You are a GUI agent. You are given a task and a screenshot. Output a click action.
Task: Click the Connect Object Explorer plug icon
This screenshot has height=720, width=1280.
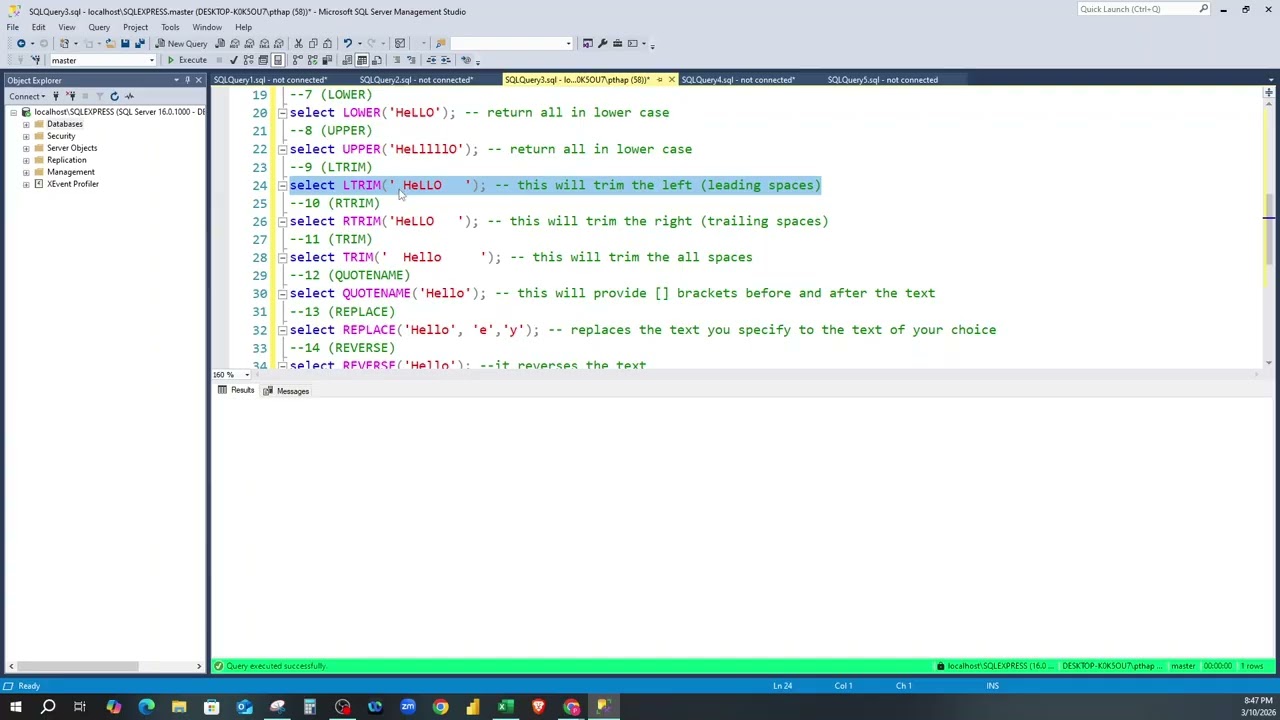54,96
